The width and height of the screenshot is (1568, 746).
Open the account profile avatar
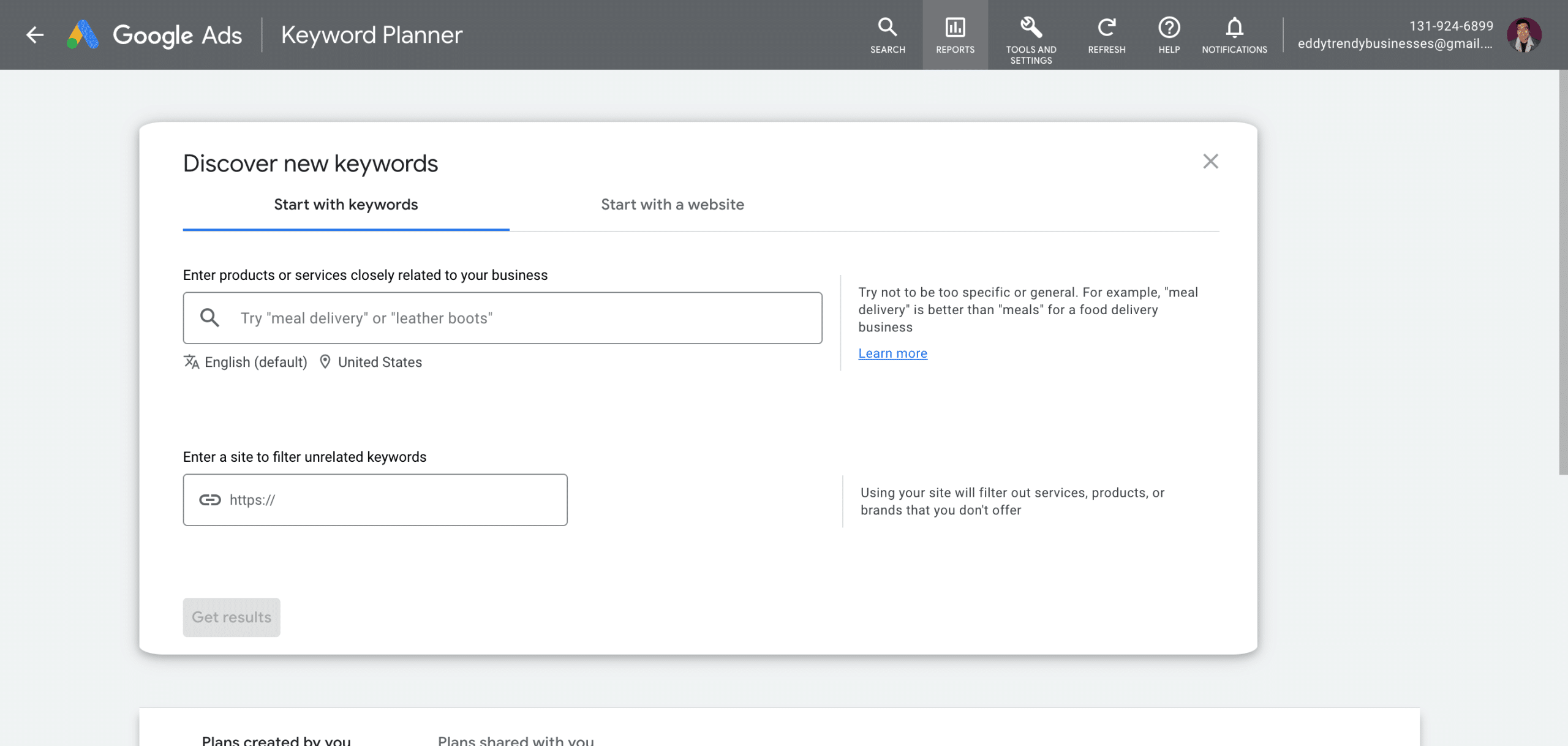(x=1525, y=35)
